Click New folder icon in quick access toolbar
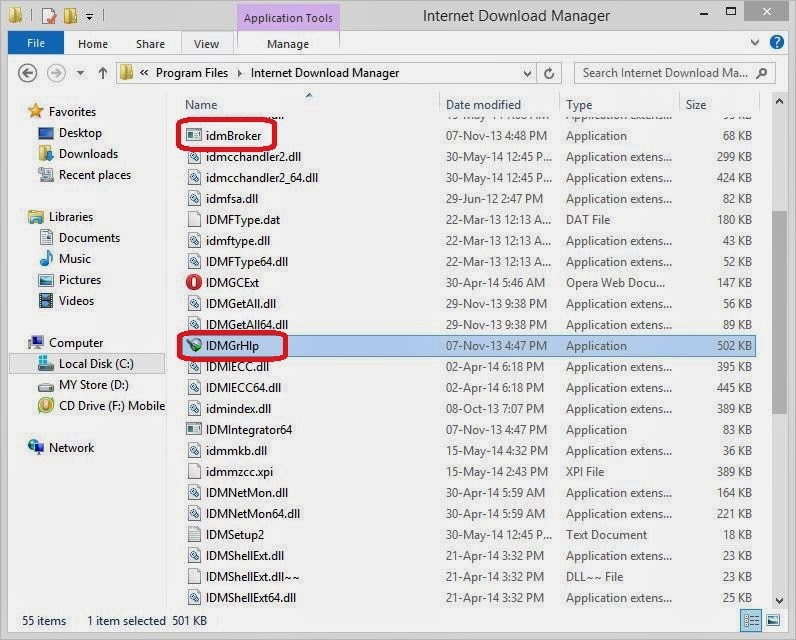 71,16
